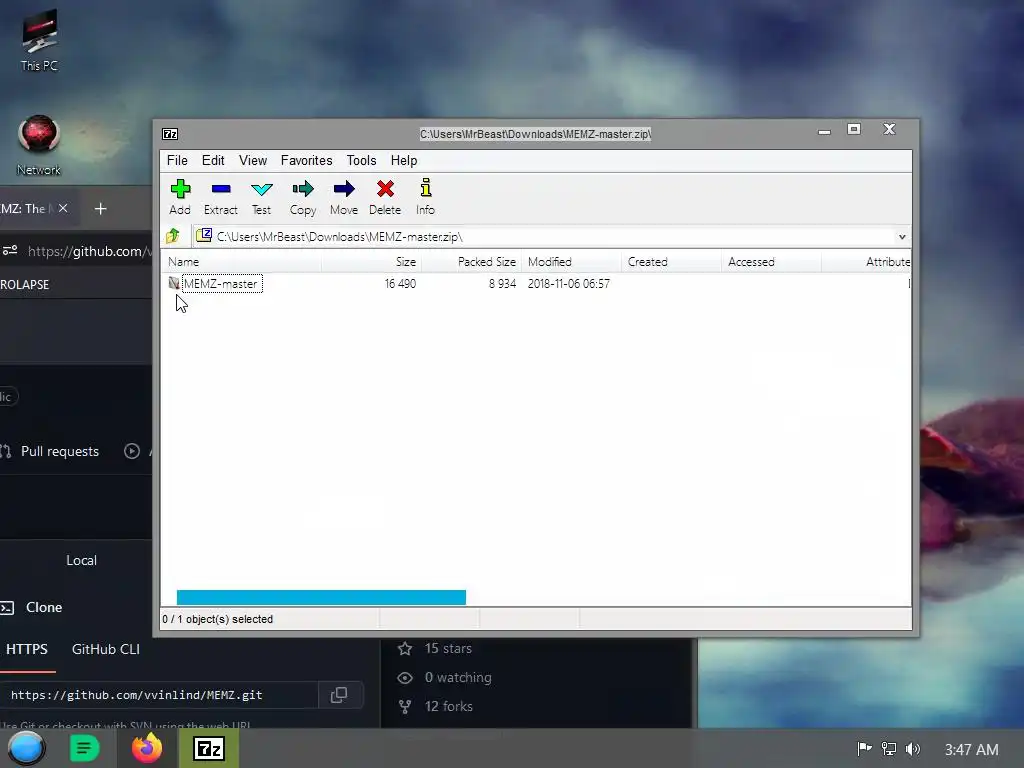Viewport: 1024px width, 768px height.
Task: Switch to the Local tab on GitHub
Action: [x=81, y=560]
